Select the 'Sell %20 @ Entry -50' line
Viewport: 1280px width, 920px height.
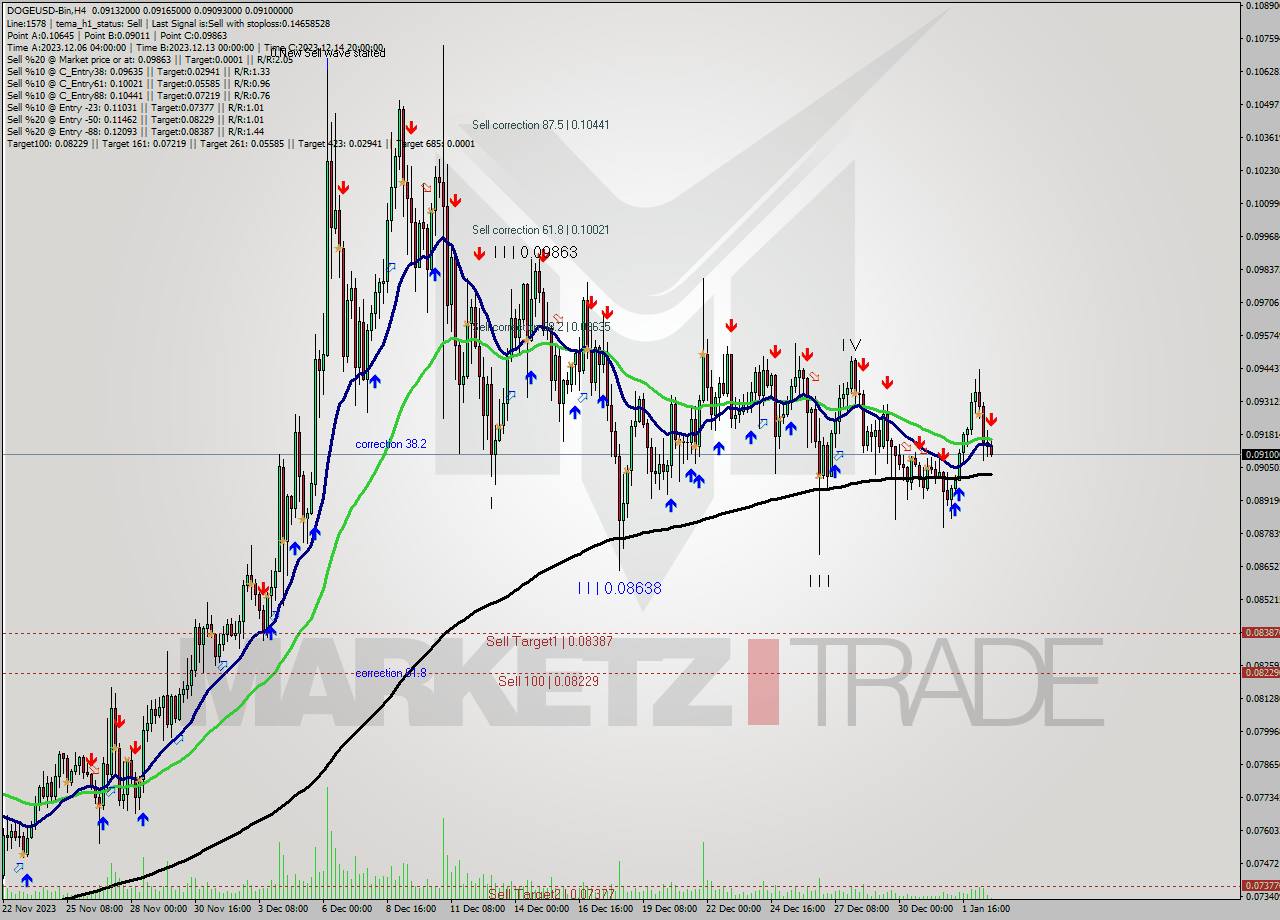pos(135,119)
